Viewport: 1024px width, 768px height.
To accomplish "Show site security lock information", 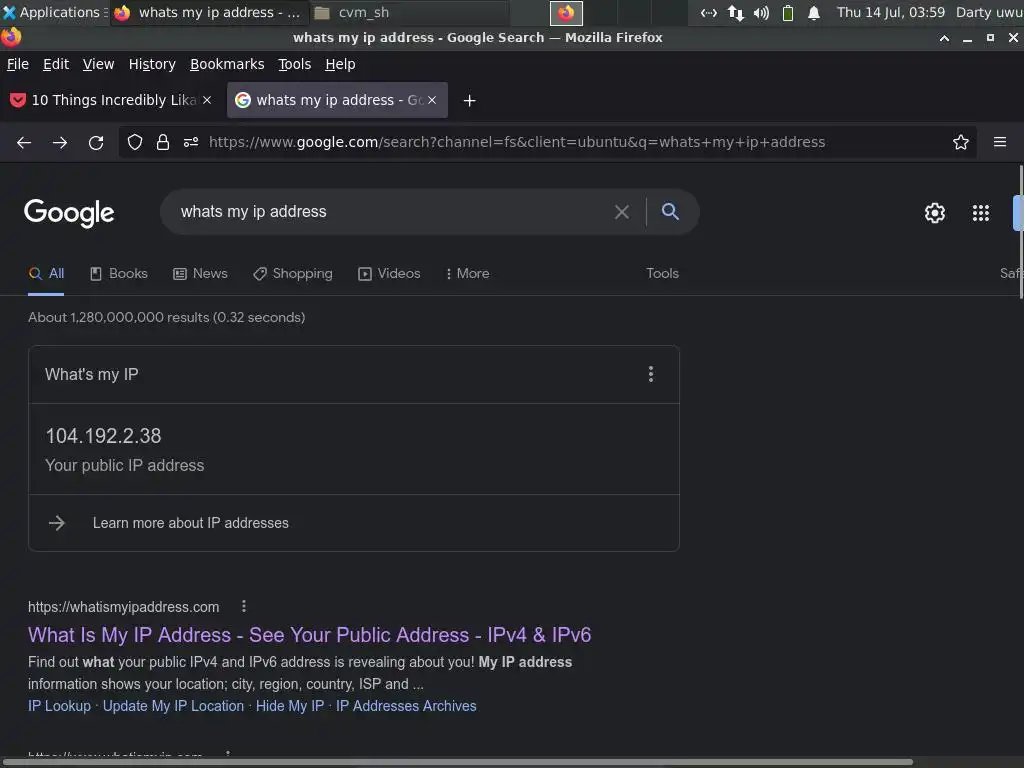I will click(163, 142).
